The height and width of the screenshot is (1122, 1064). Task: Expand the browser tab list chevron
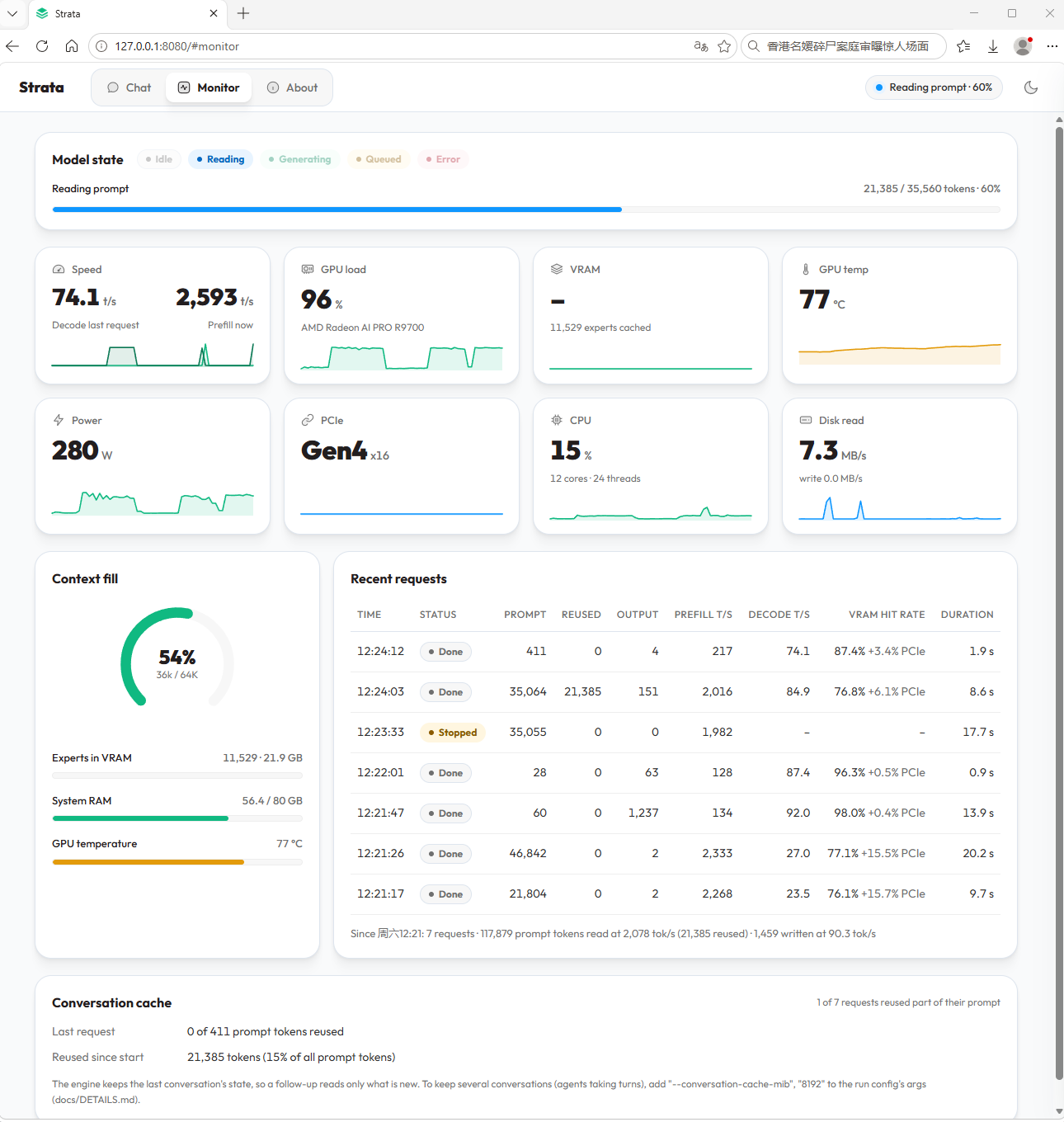coord(12,13)
